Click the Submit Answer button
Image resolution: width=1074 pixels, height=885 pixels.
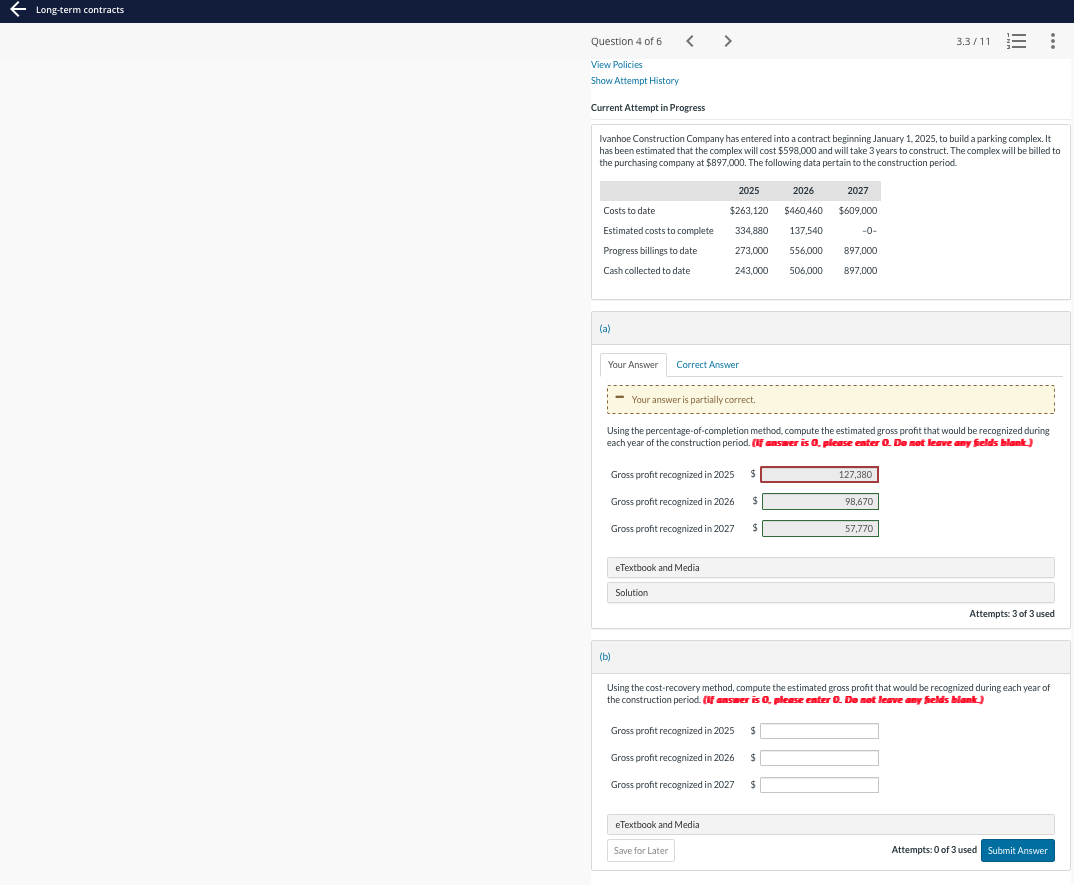tap(1017, 851)
